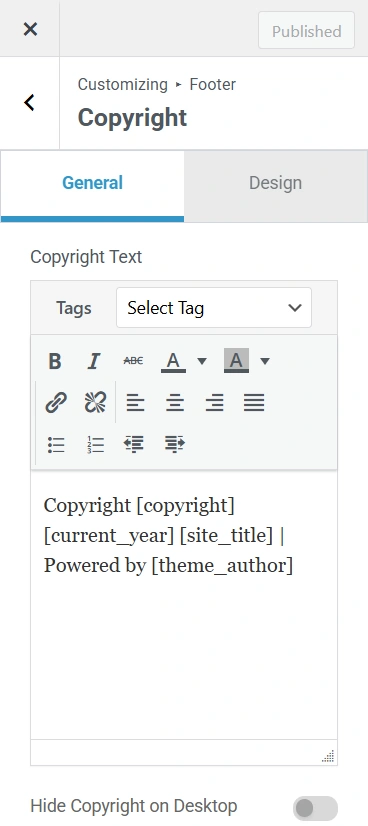The height and width of the screenshot is (826, 368).
Task: Toggle italic formatting
Action: (x=94, y=361)
